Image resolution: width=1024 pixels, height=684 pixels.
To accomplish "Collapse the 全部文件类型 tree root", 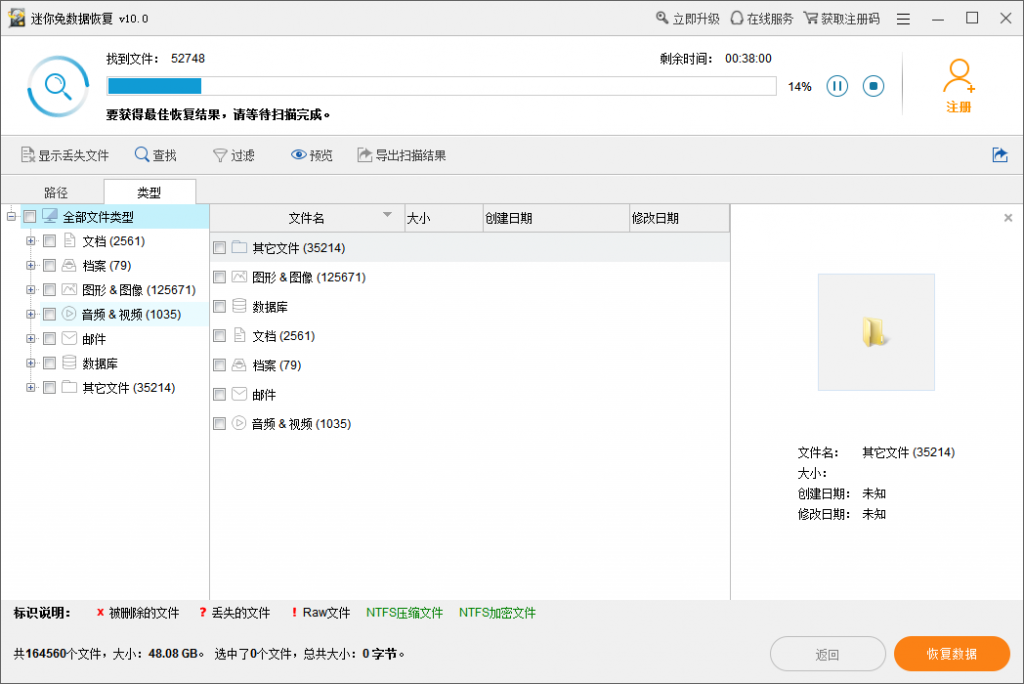I will (x=11, y=216).
